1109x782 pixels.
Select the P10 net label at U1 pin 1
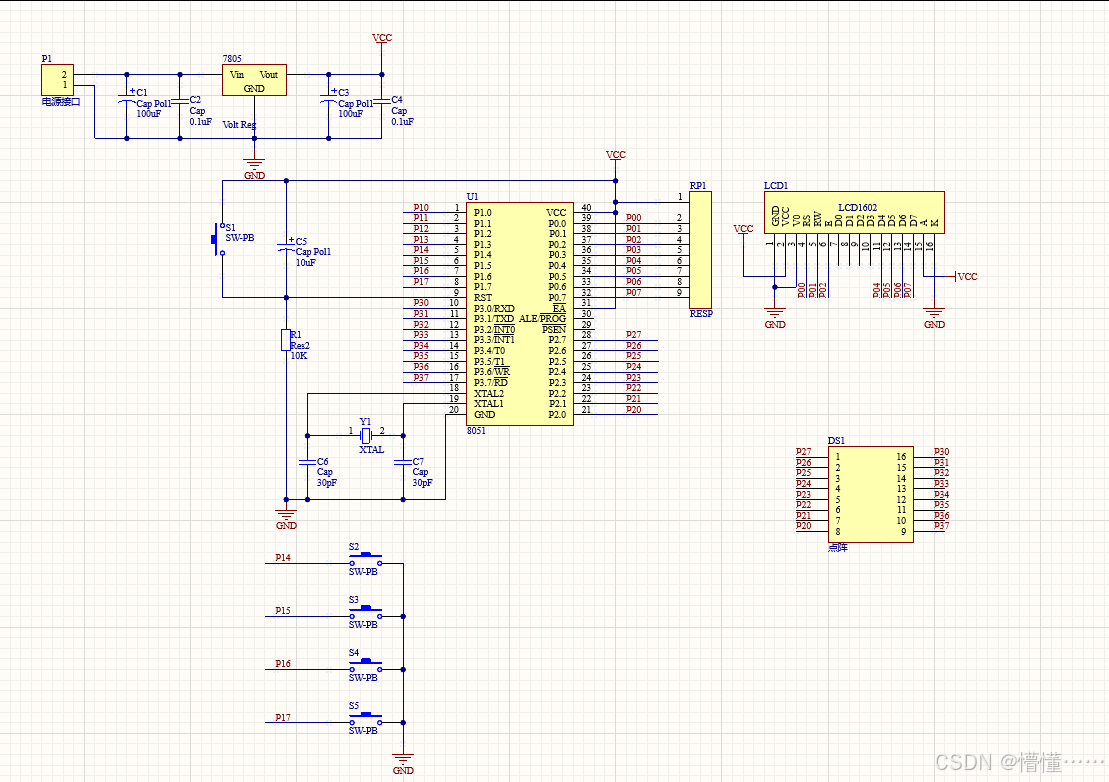click(421, 207)
